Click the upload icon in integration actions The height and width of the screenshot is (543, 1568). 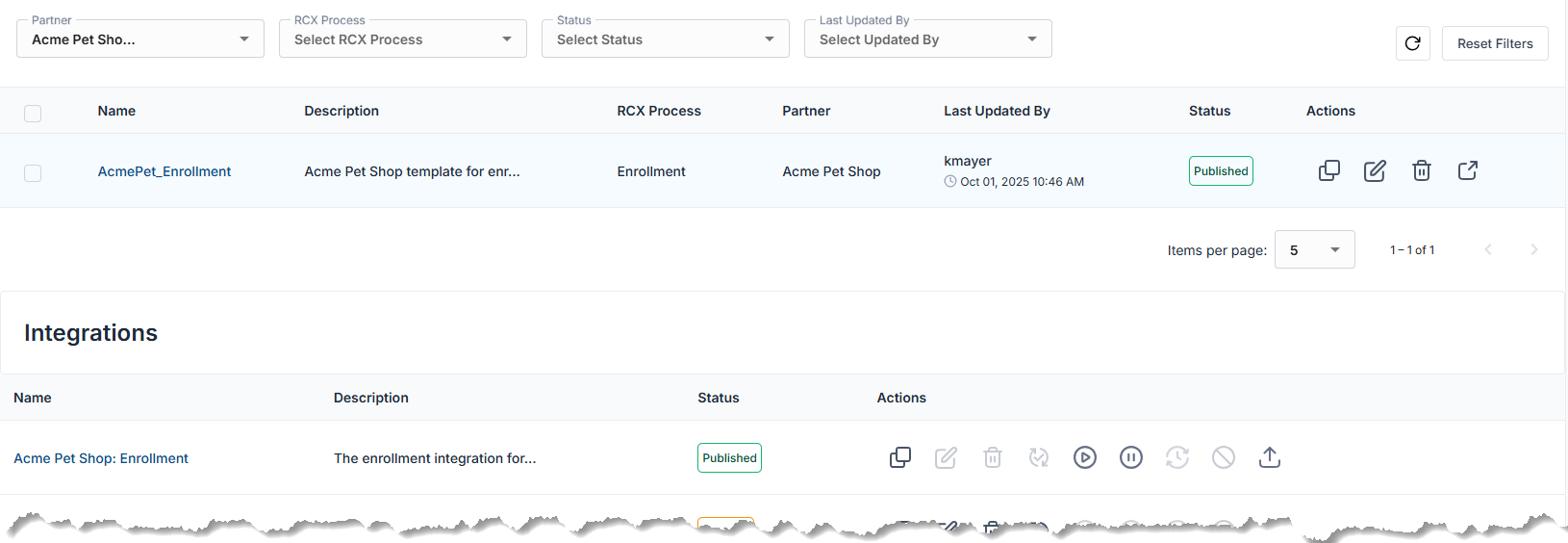tap(1269, 457)
